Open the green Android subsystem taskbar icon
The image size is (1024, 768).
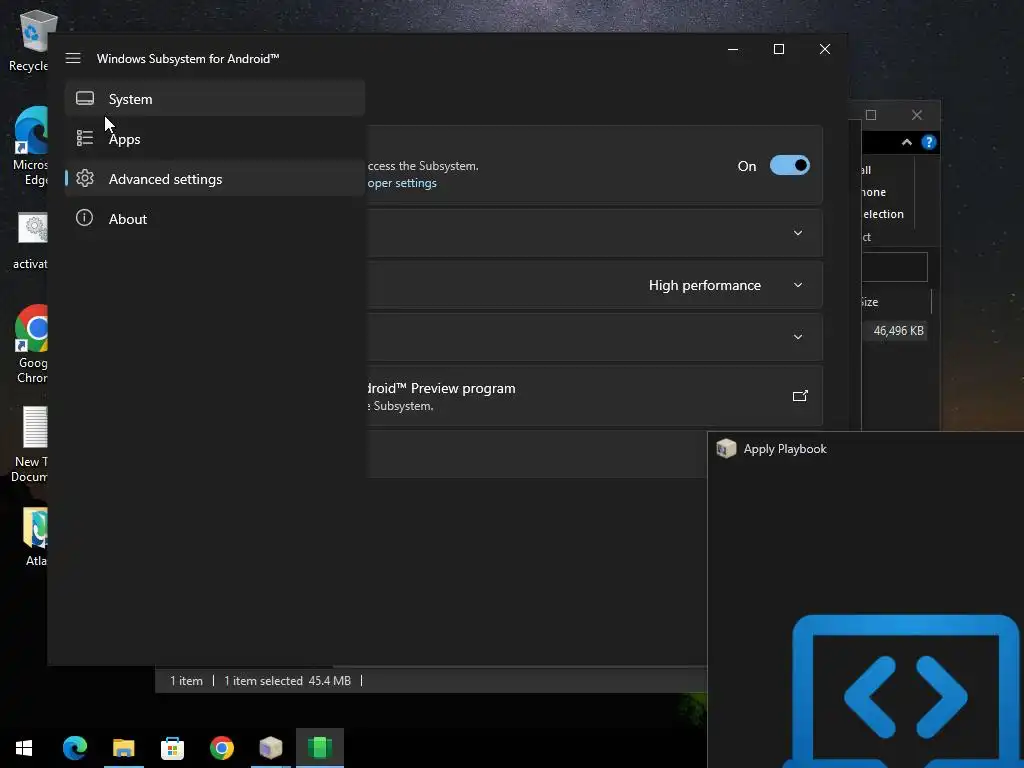point(320,748)
